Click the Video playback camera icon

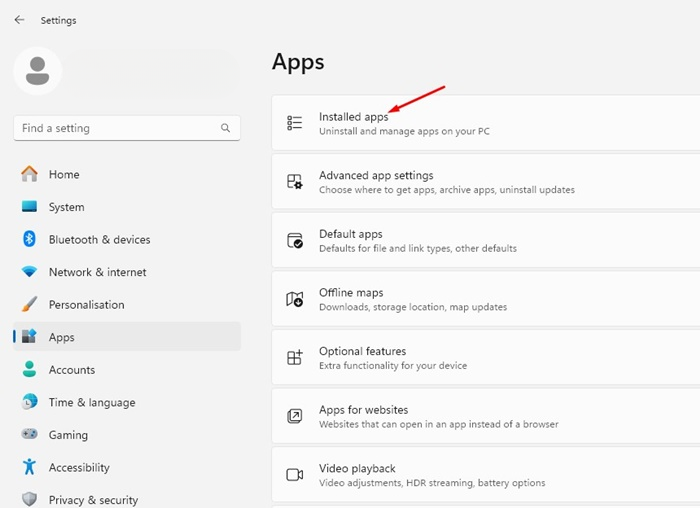click(295, 475)
